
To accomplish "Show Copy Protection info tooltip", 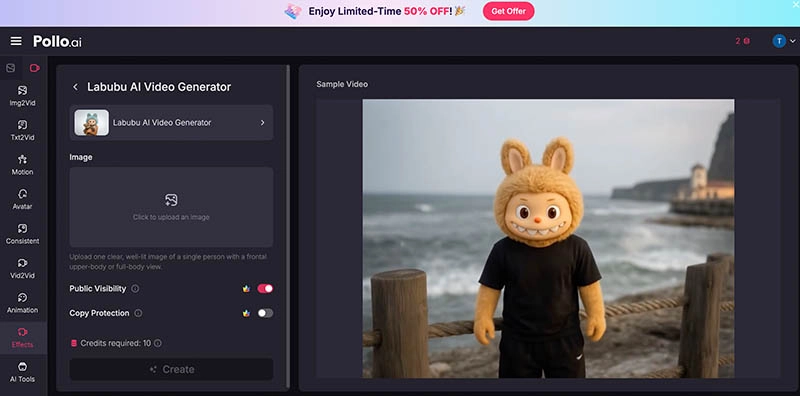I will 138,313.
